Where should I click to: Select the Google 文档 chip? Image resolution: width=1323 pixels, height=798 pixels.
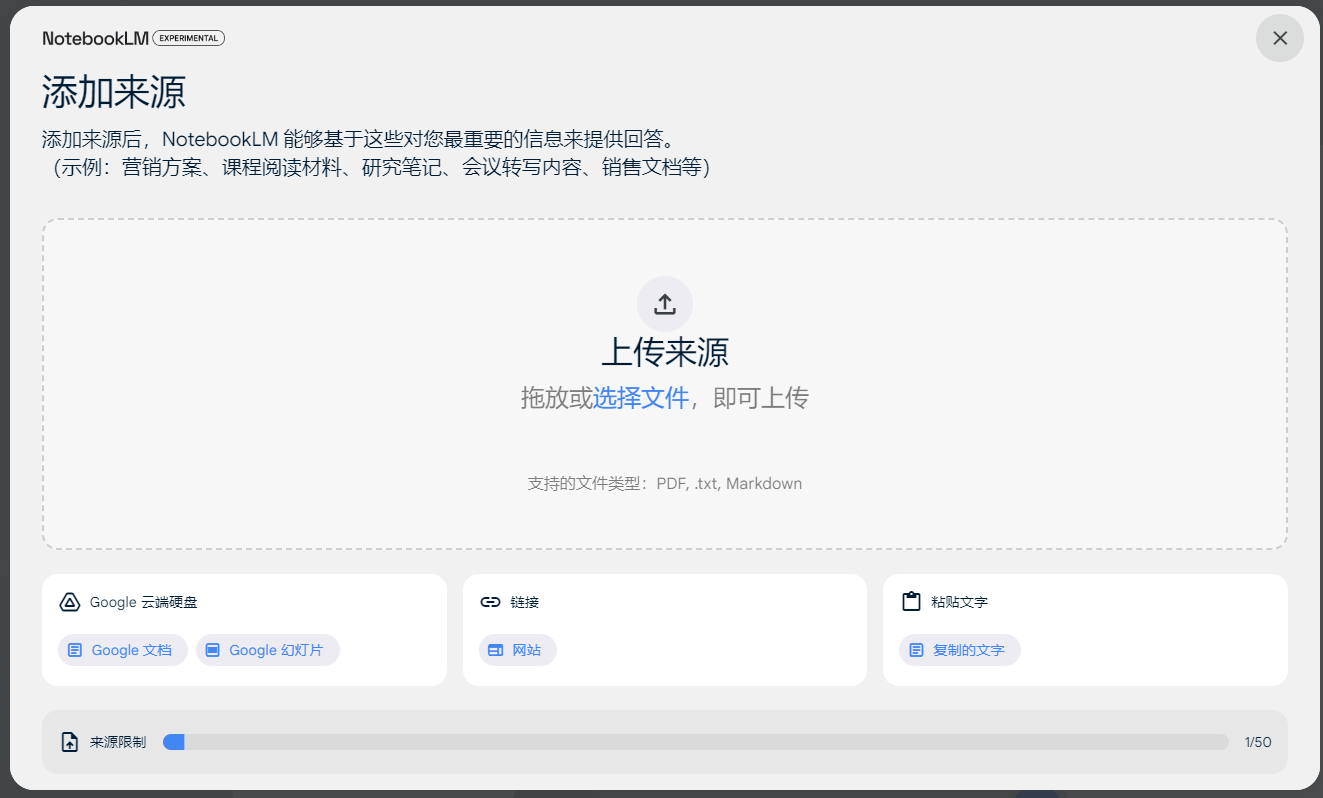pos(123,650)
